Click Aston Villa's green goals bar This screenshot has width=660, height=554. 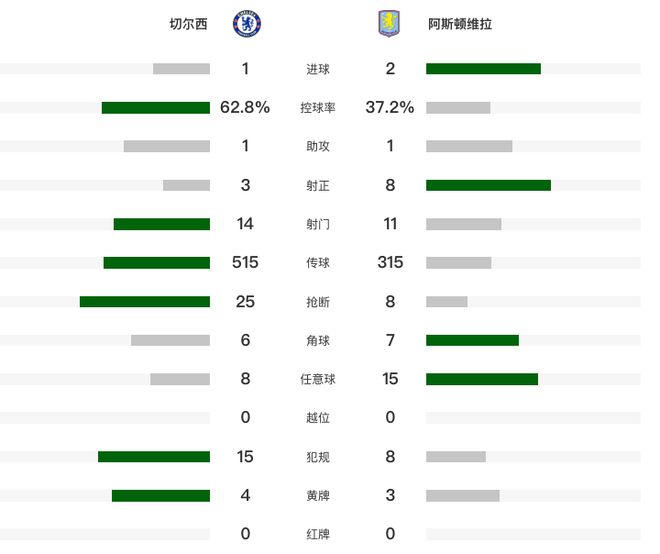coord(483,69)
